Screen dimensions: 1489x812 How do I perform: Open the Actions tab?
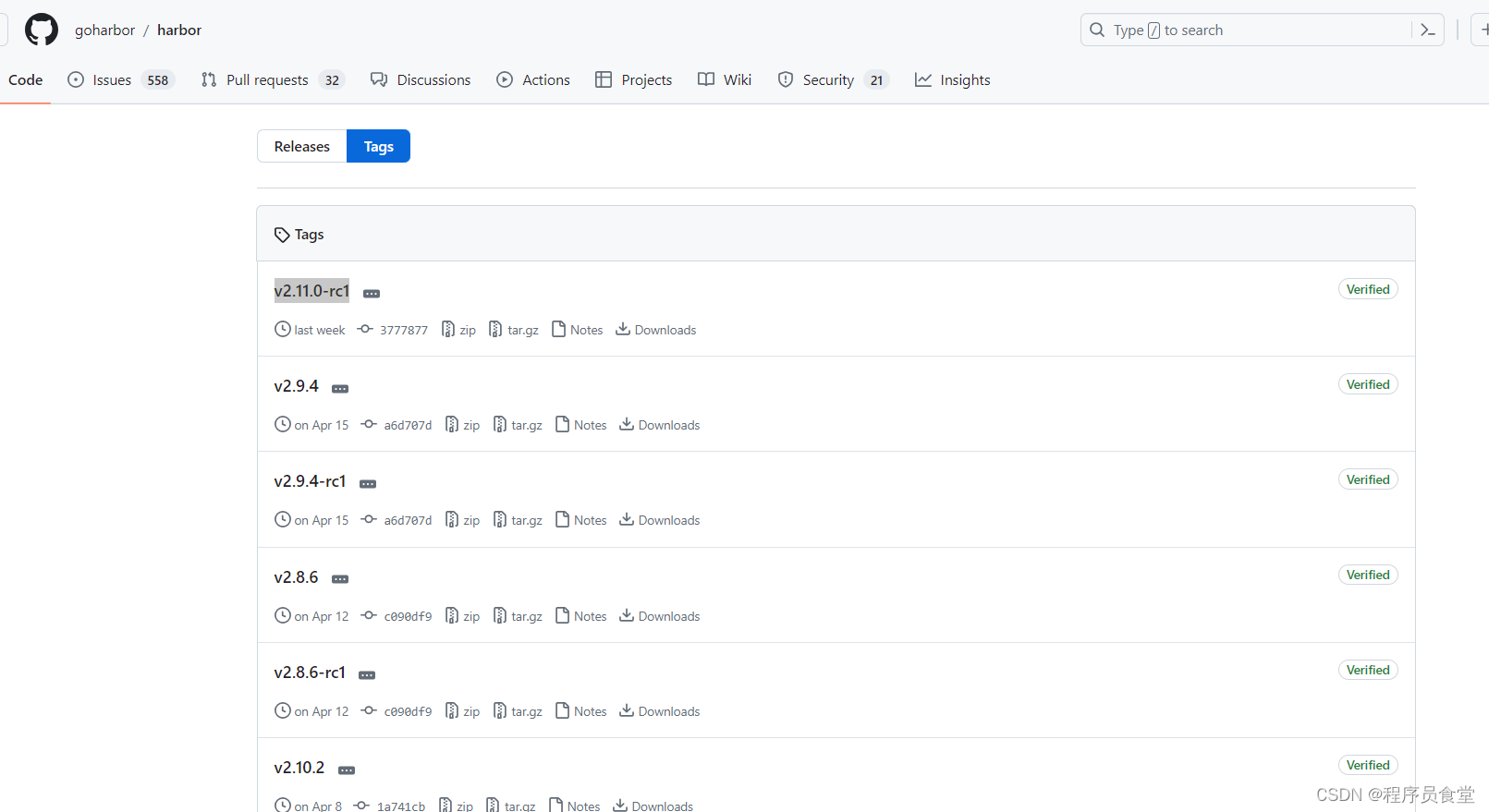click(533, 79)
